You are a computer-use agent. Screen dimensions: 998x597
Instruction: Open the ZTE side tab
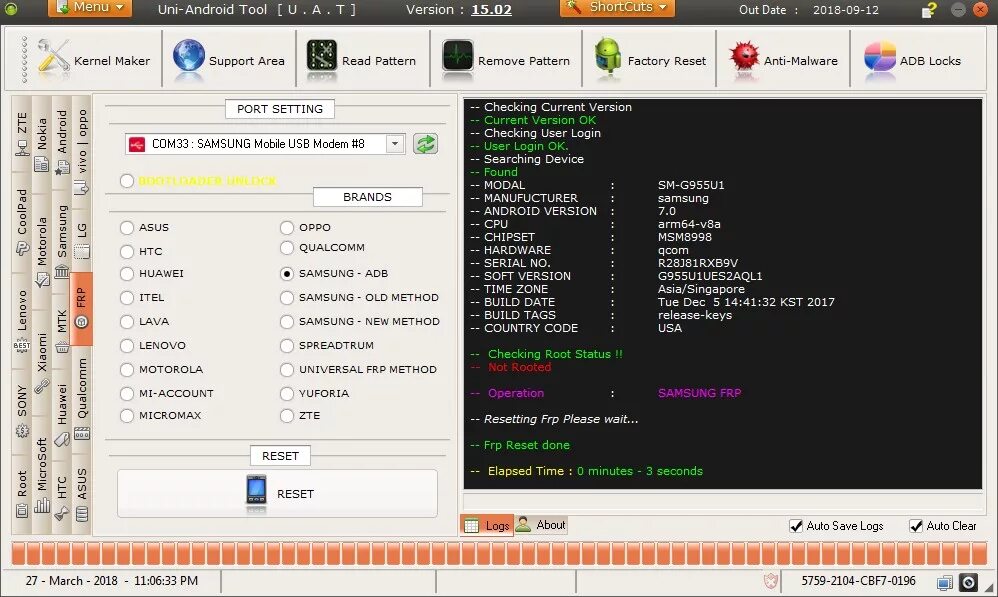22,134
